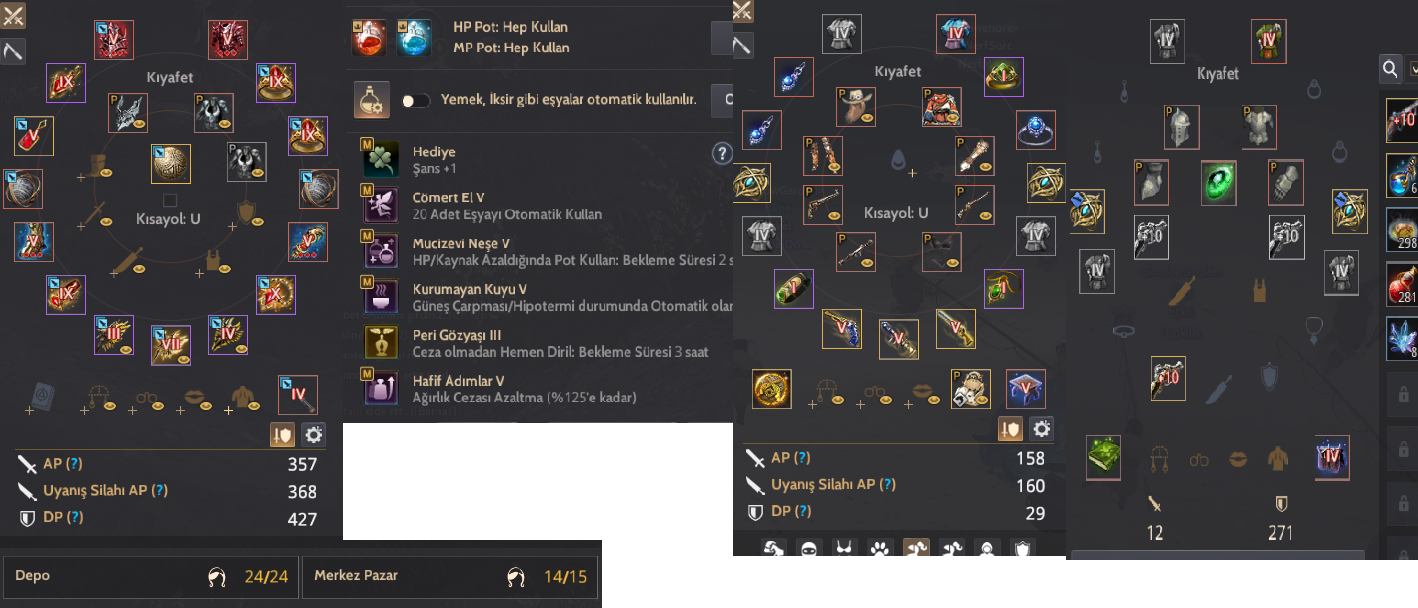The height and width of the screenshot is (608, 1418).
Task: Toggle the ninja mask helmet icon
Action: [807, 548]
